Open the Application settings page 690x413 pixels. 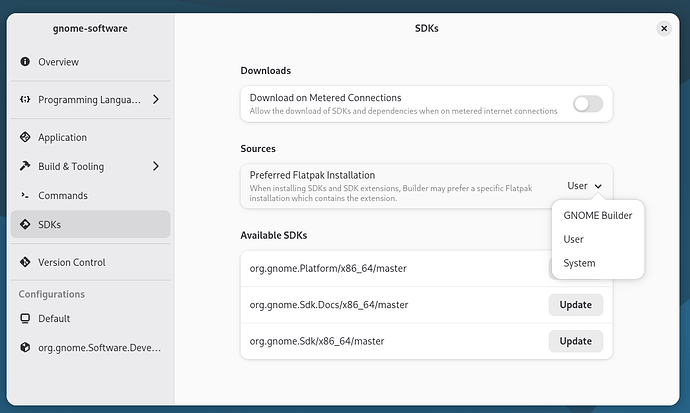tap(91, 137)
